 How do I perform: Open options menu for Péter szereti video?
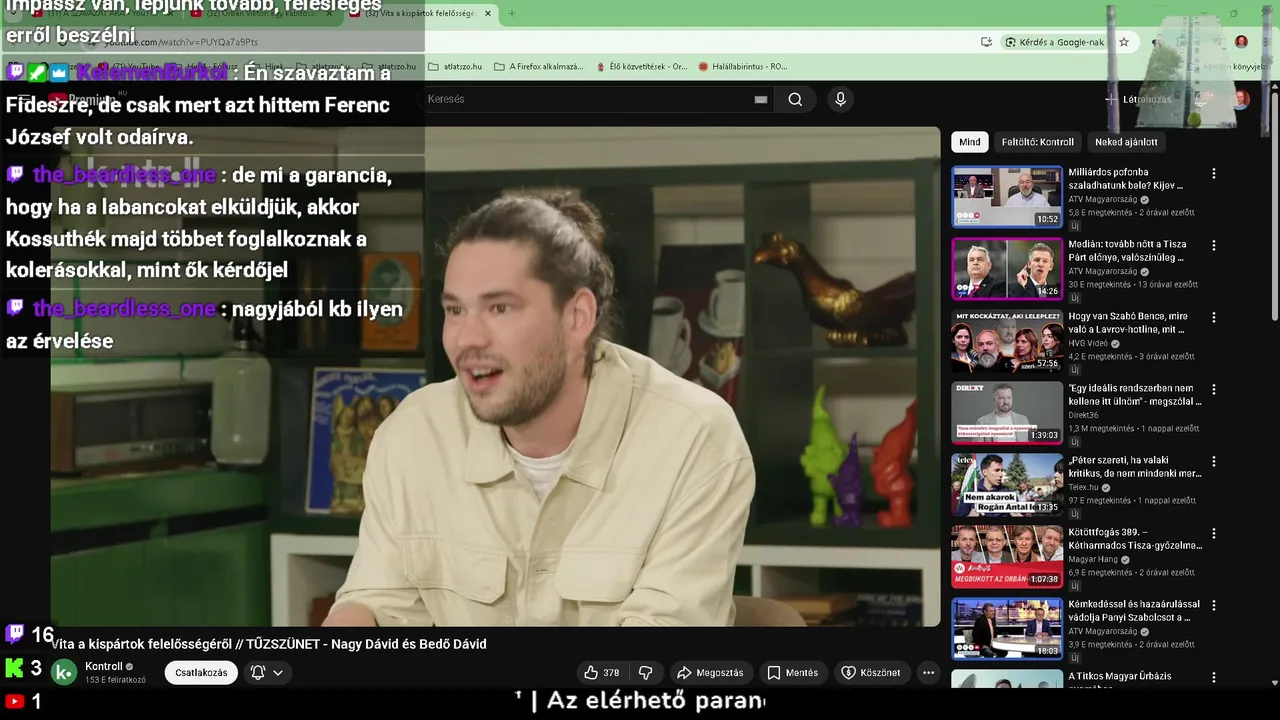point(1214,461)
